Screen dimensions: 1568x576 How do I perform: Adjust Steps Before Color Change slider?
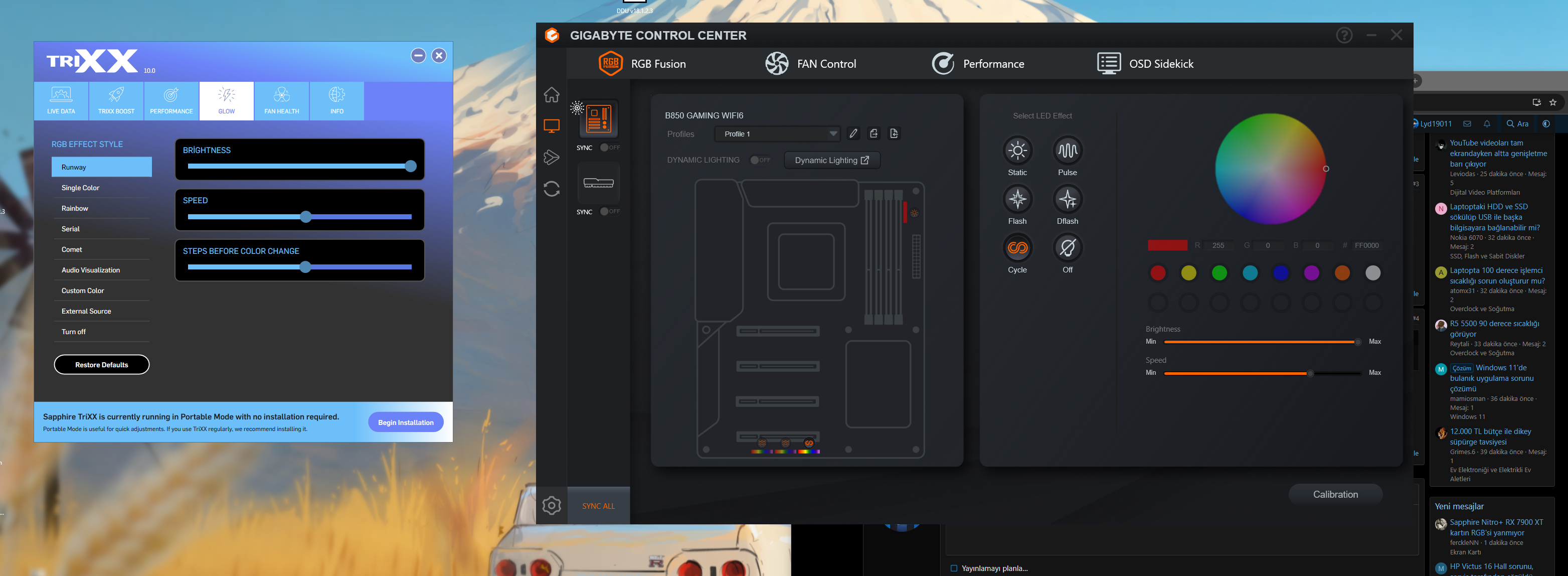point(299,267)
